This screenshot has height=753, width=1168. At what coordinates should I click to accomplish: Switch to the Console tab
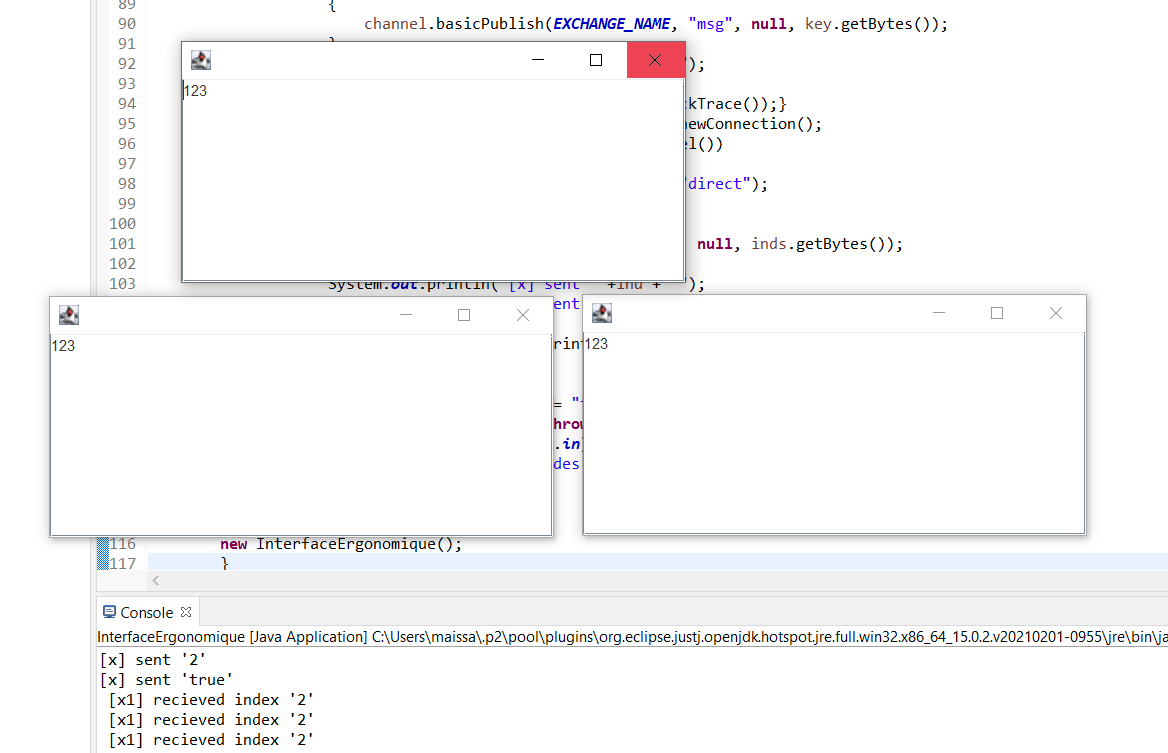(147, 612)
